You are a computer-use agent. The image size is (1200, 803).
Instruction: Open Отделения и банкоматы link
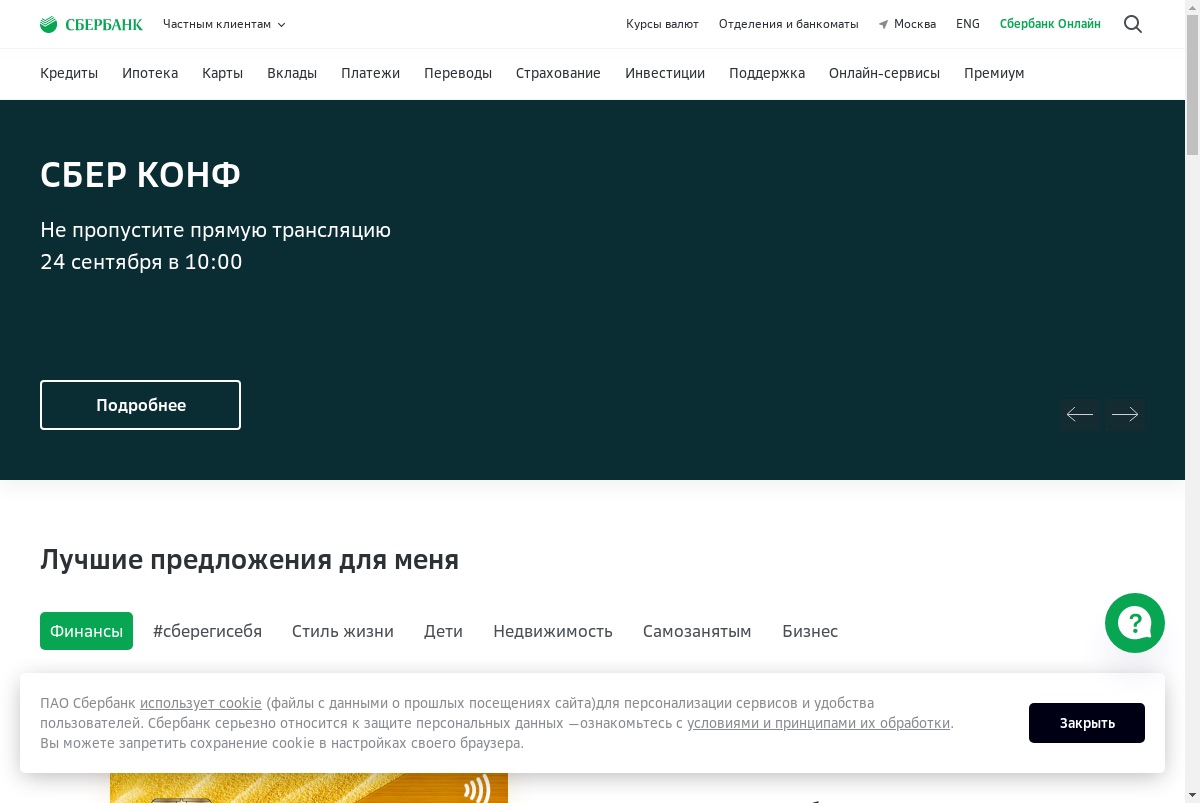pos(788,24)
